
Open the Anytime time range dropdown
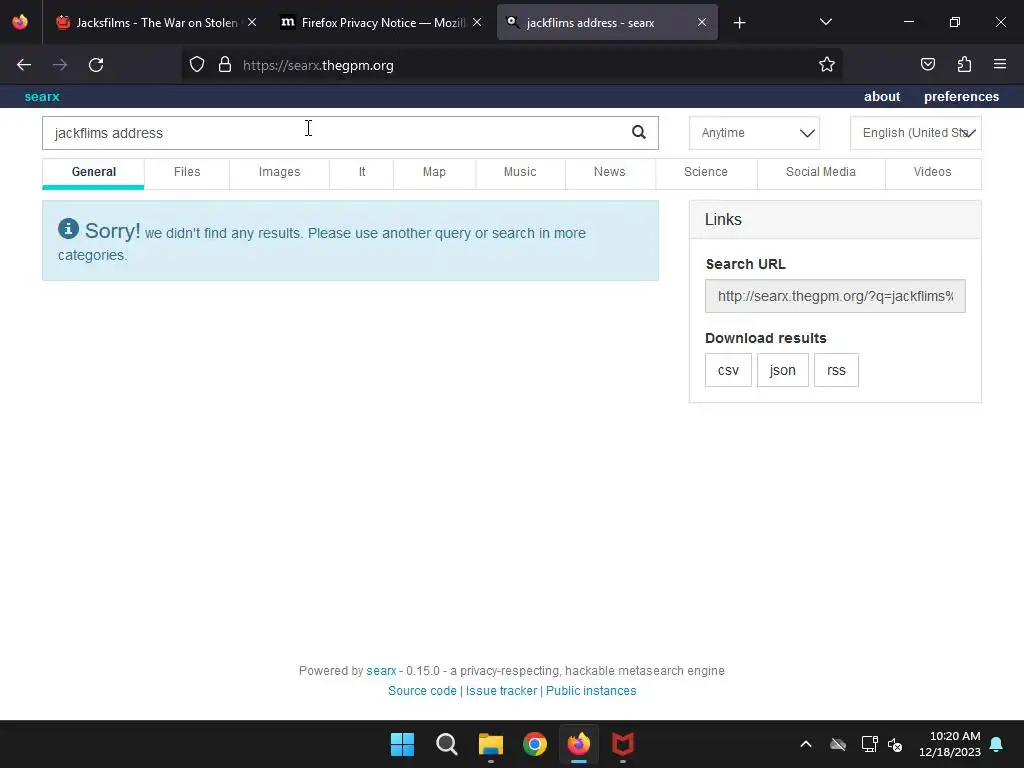(x=754, y=133)
